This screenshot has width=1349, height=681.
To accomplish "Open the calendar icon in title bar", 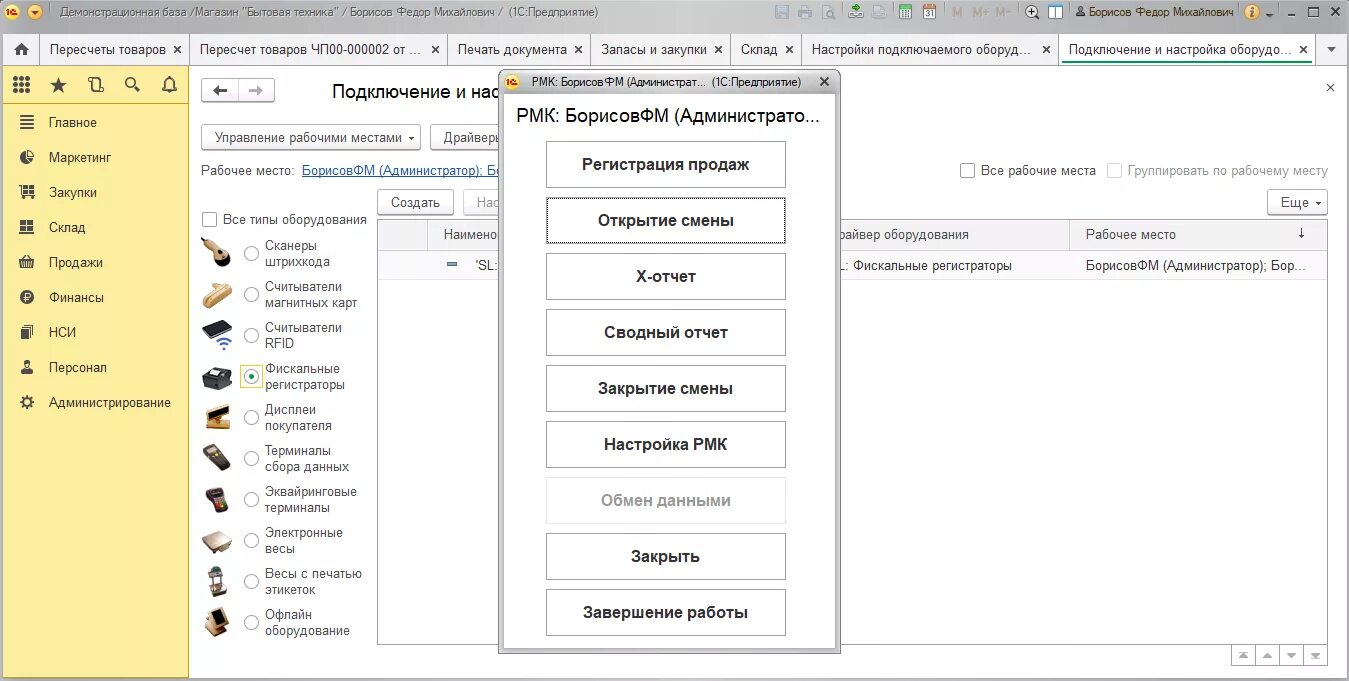I will 929,12.
